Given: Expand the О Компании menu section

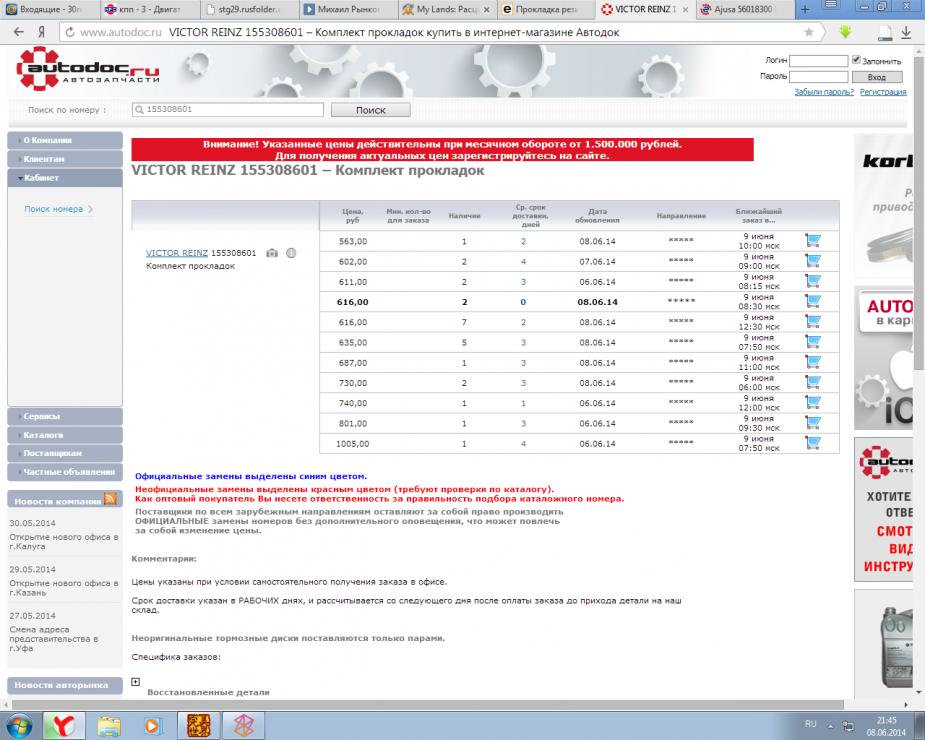Looking at the screenshot, I should 65,140.
